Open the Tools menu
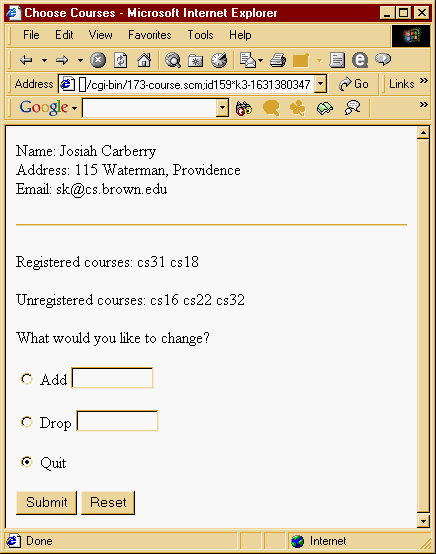Viewport: 436px width, 554px height. (200, 35)
